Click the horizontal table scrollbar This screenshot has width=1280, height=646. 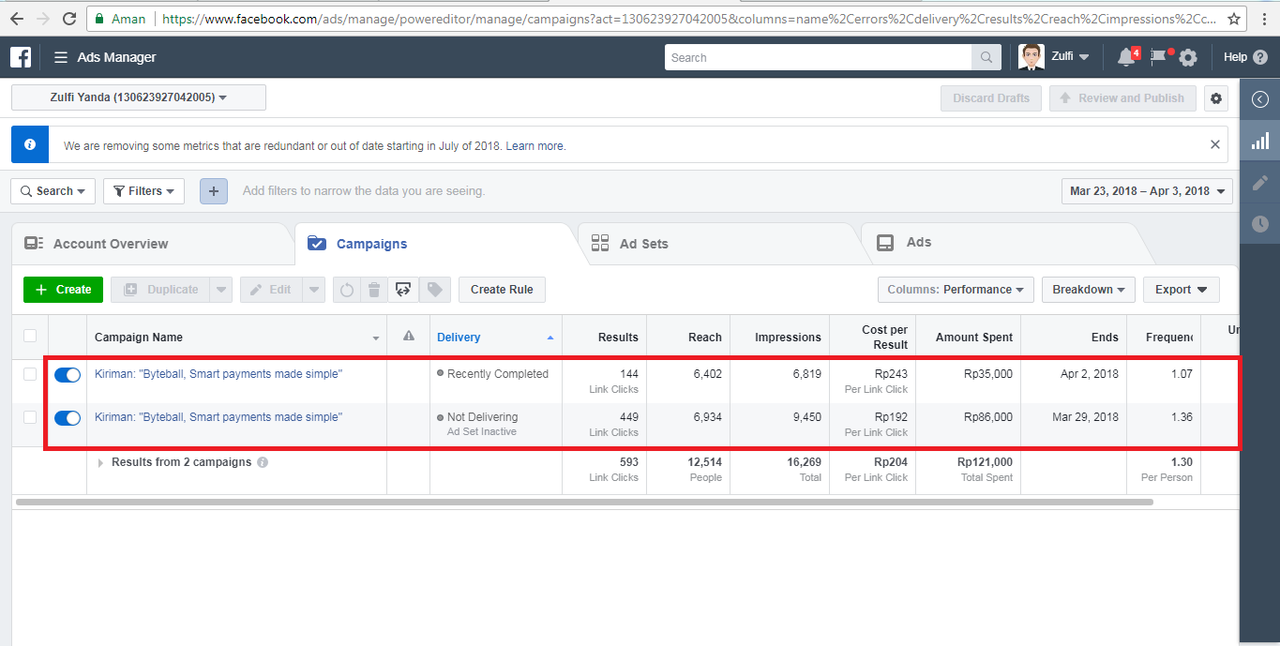584,501
